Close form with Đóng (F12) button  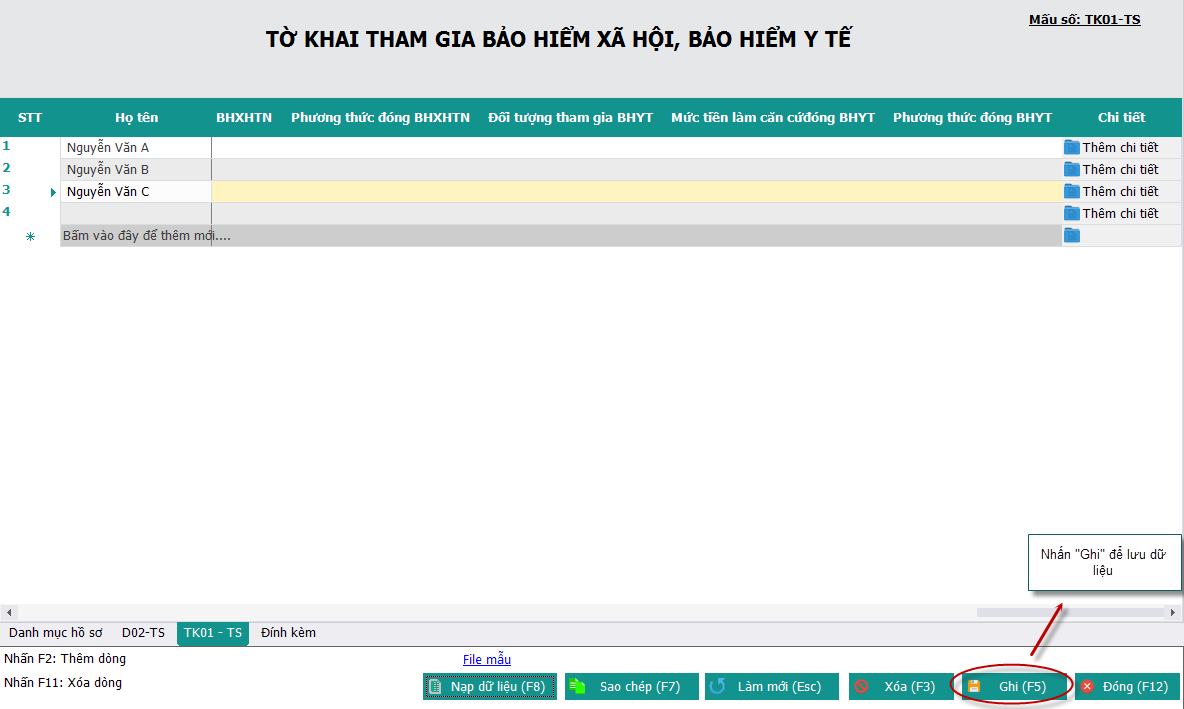[x=1127, y=686]
